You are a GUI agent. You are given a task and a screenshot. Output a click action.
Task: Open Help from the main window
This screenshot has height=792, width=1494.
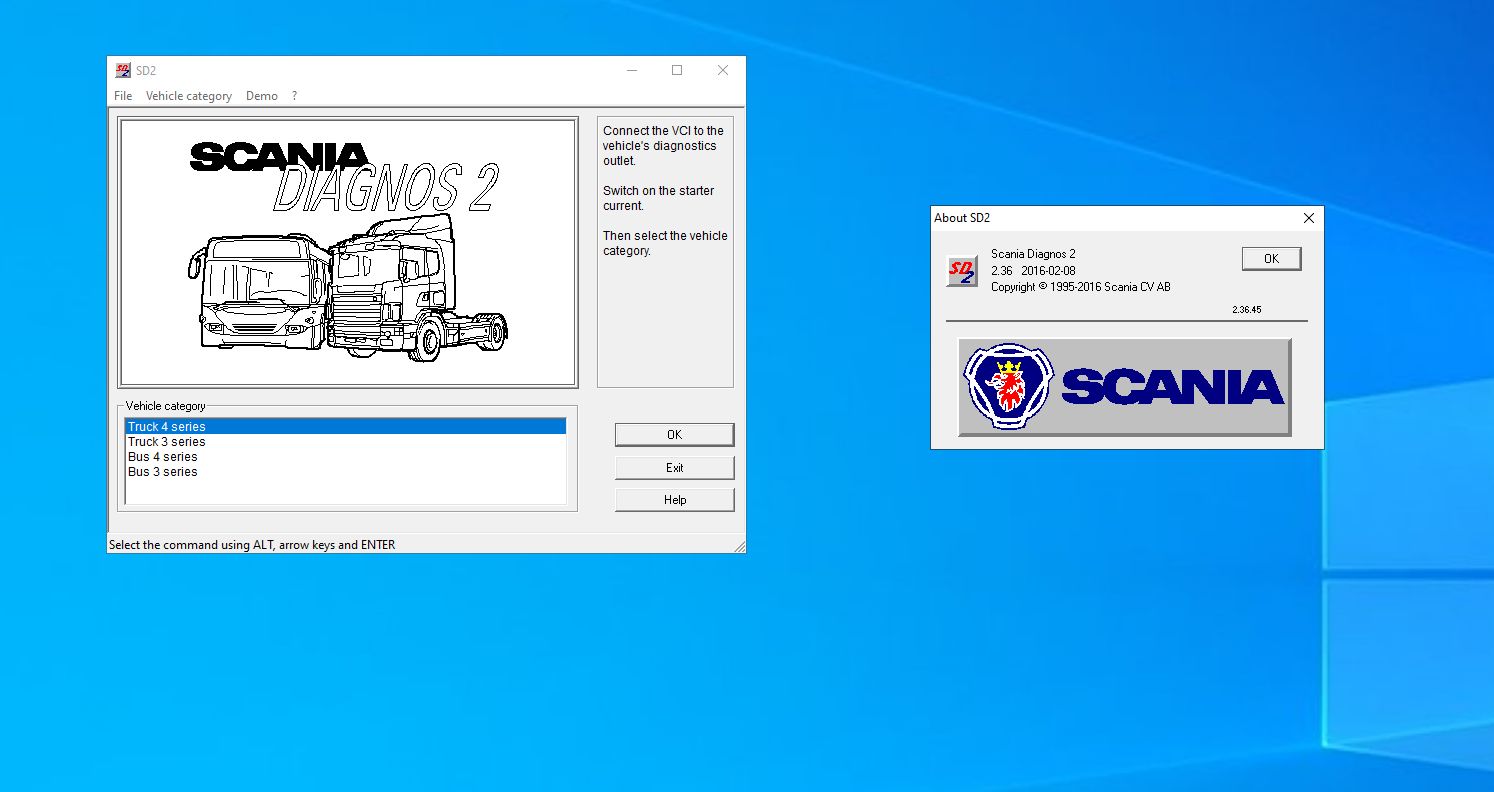[674, 499]
